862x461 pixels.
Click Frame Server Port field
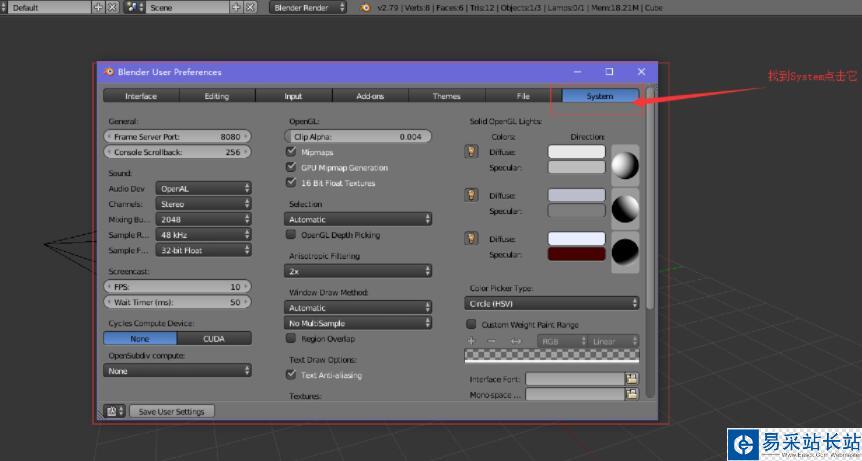pos(178,136)
